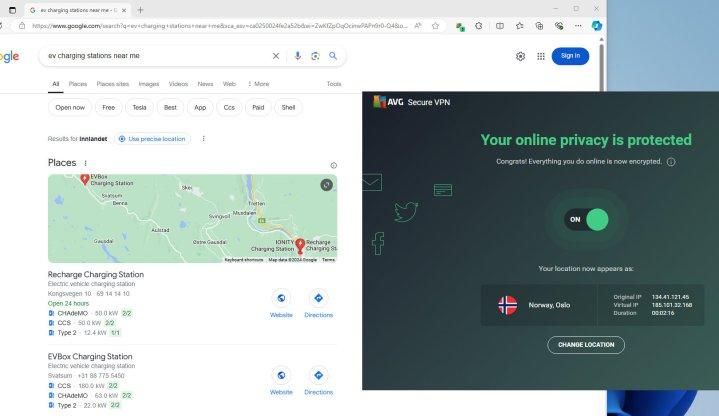Select the Videos search tab
The image size is (719, 416).
click(x=178, y=84)
